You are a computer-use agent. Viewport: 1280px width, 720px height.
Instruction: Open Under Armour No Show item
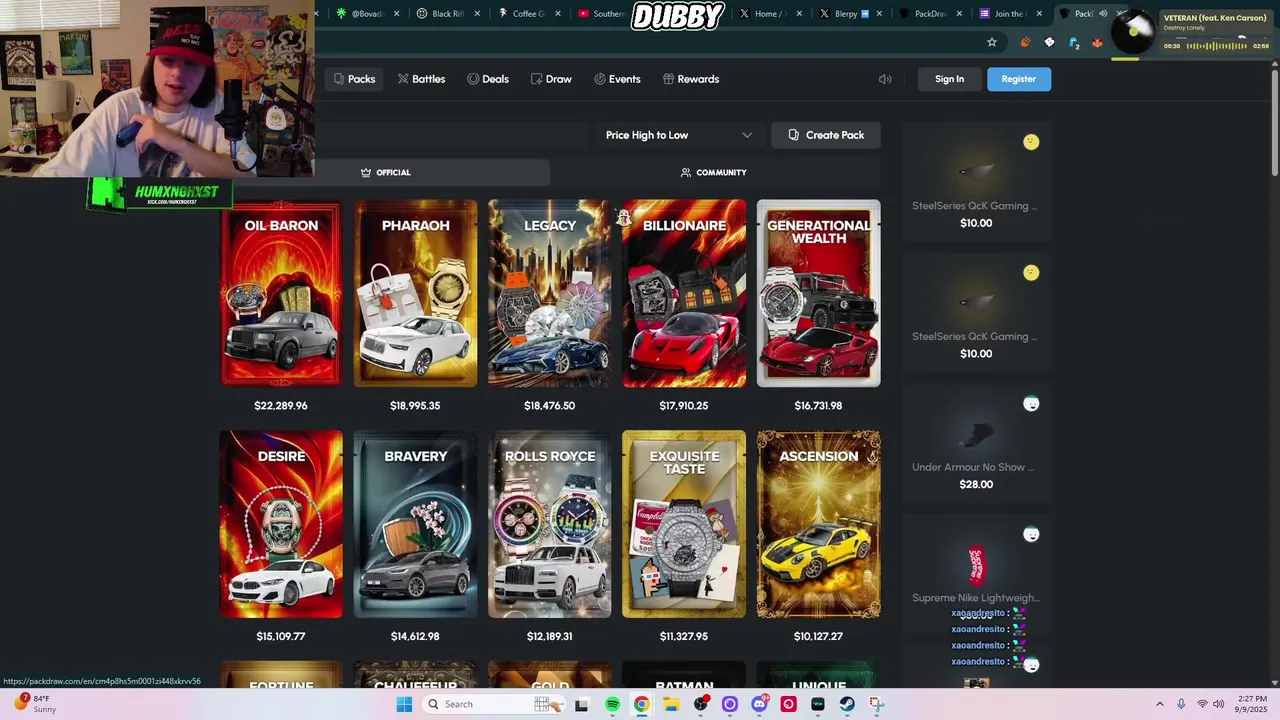pos(976,447)
